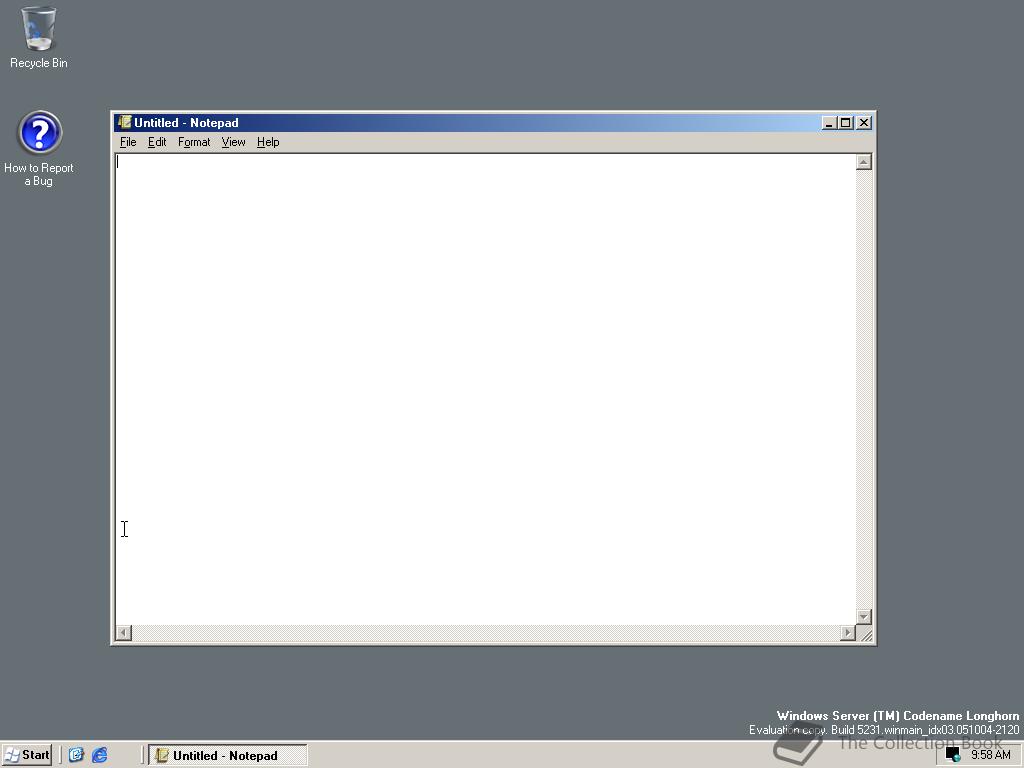Screen dimensions: 1024x768
Task: Open the Help menu in Notepad
Action: pyautogui.click(x=268, y=142)
